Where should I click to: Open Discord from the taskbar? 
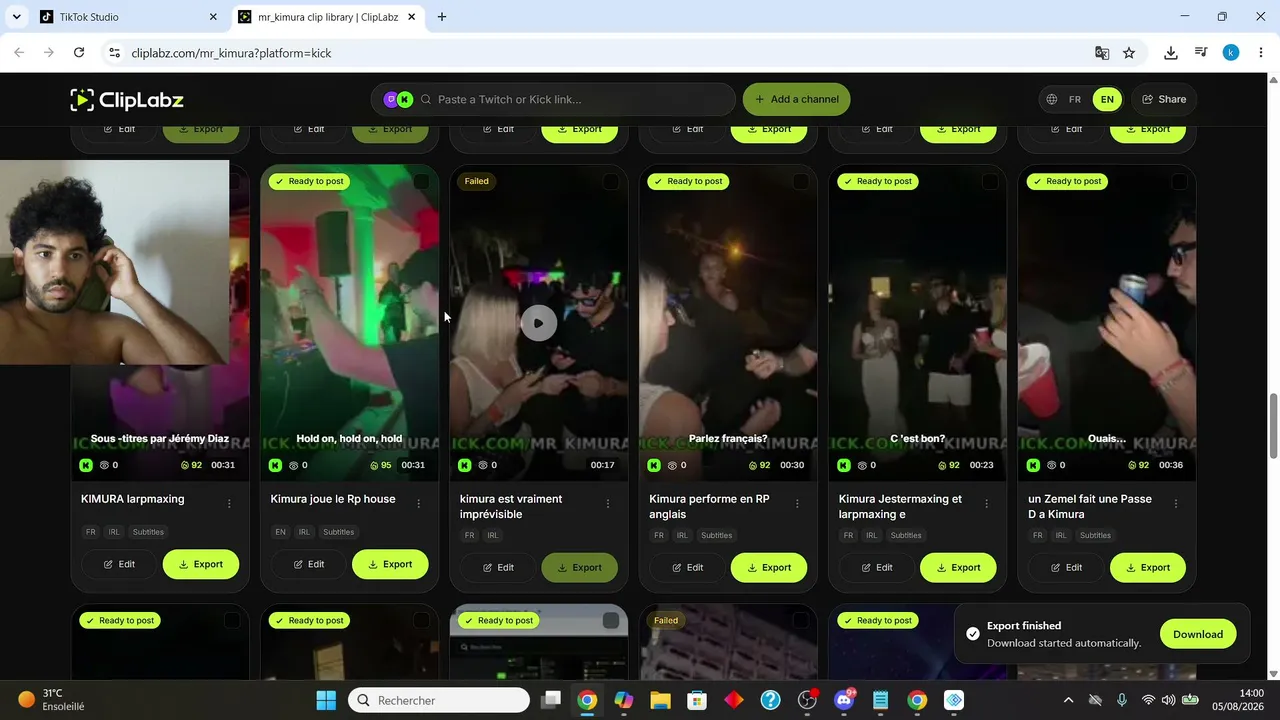pyautogui.click(x=844, y=700)
